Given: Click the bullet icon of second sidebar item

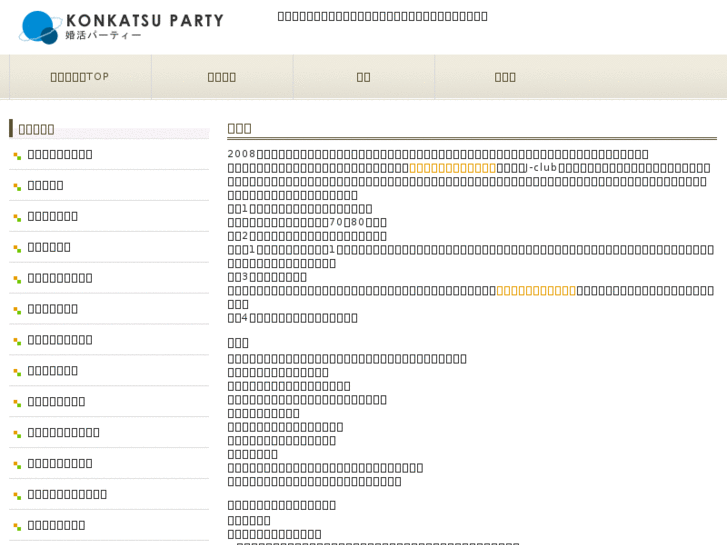Looking at the screenshot, I should coord(17,186).
